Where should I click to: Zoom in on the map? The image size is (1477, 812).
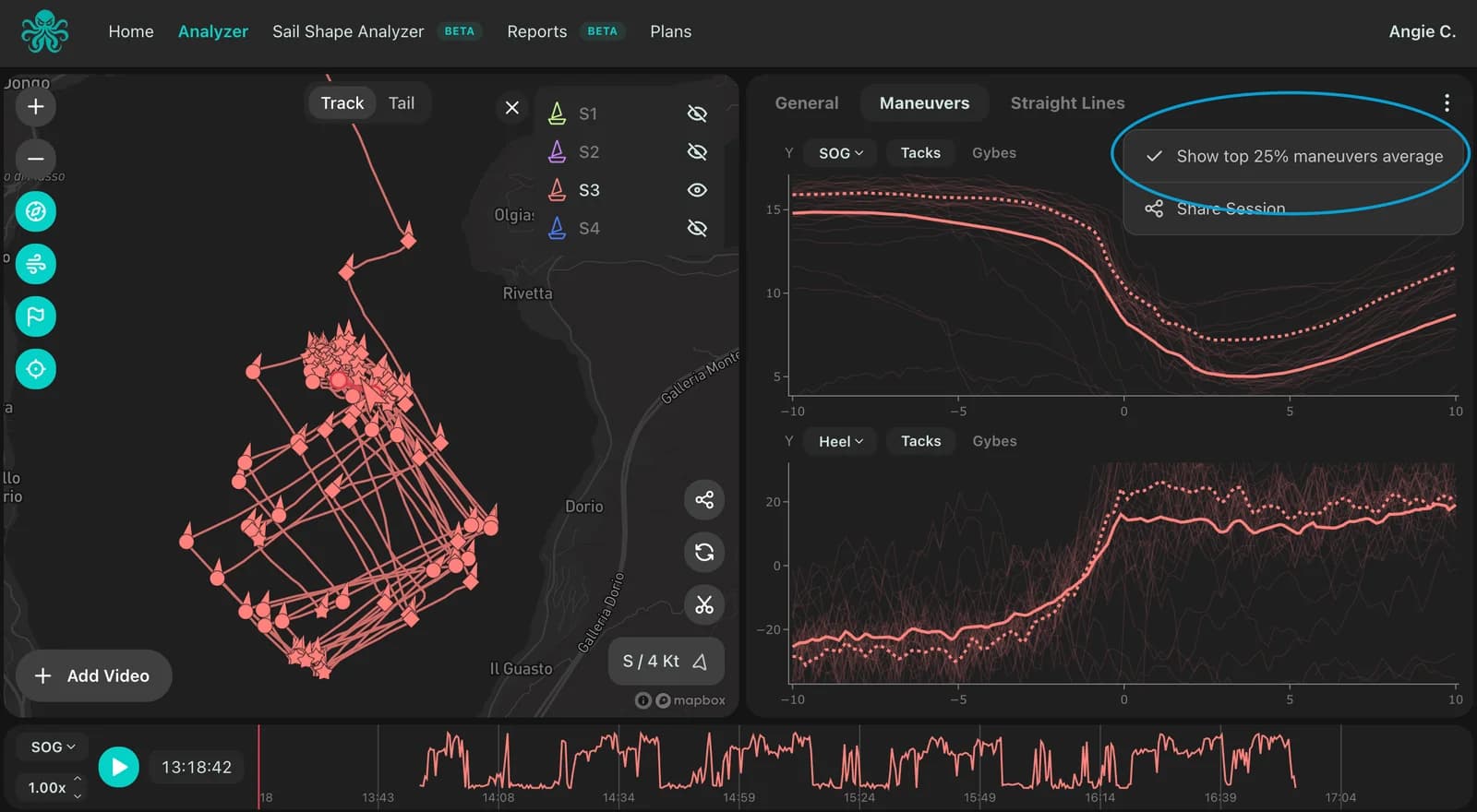coord(36,106)
